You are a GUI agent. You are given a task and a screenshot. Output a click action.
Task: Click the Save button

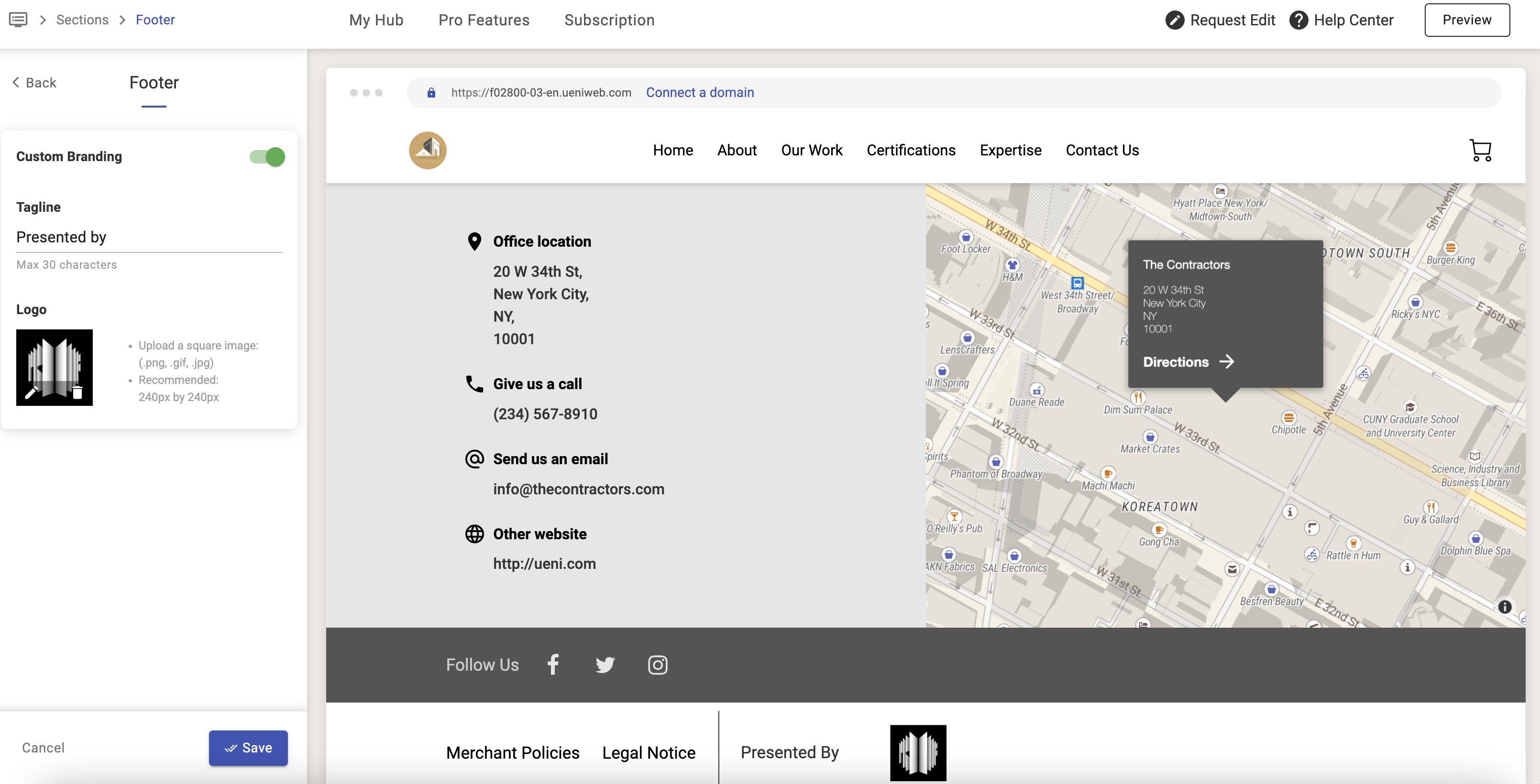pos(248,748)
